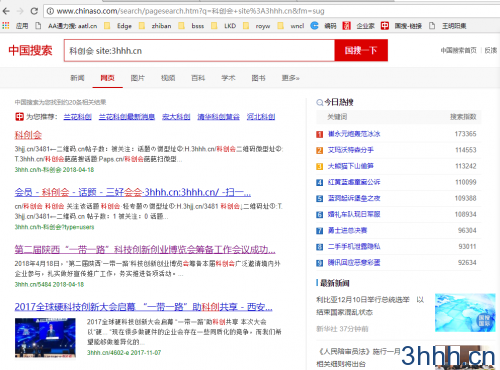This screenshot has height=370, width=500.
Task: Open the 科创会 search result title
Action: click(x=28, y=135)
